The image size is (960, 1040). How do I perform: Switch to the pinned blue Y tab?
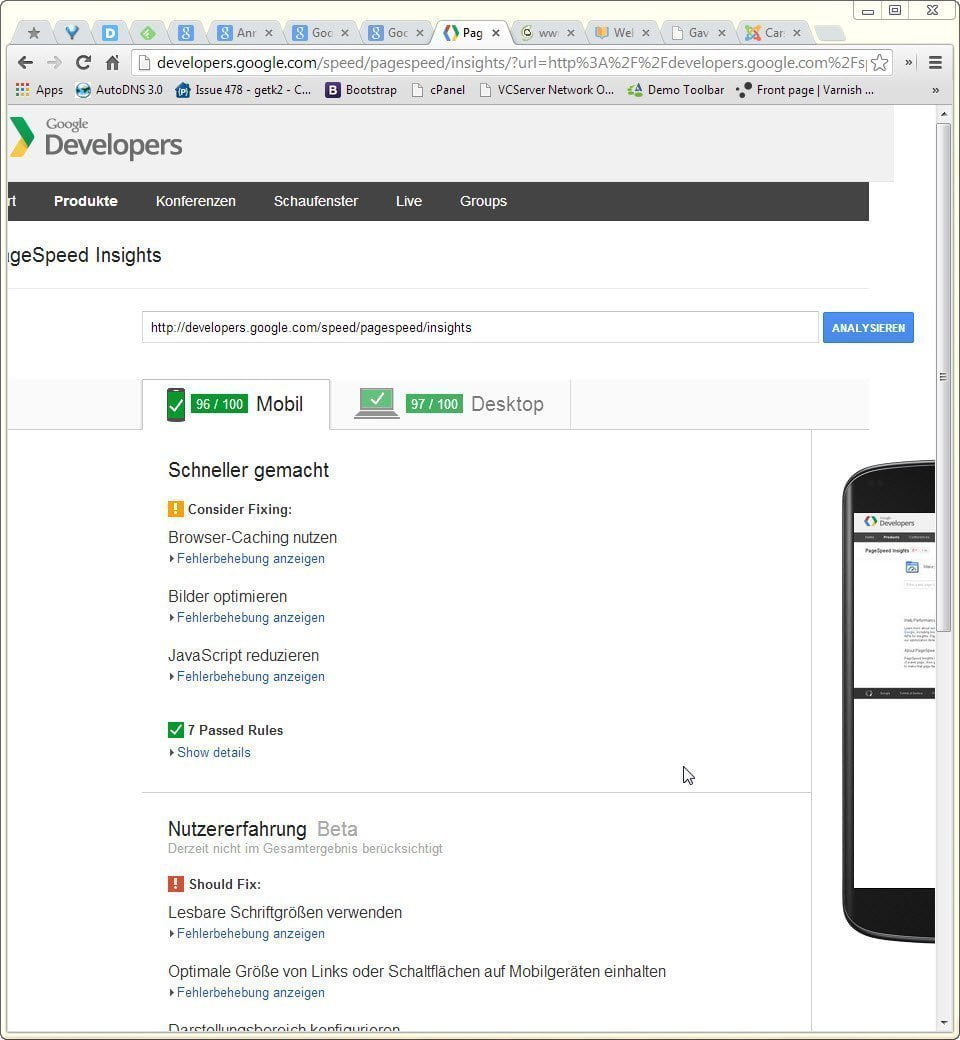[72, 32]
